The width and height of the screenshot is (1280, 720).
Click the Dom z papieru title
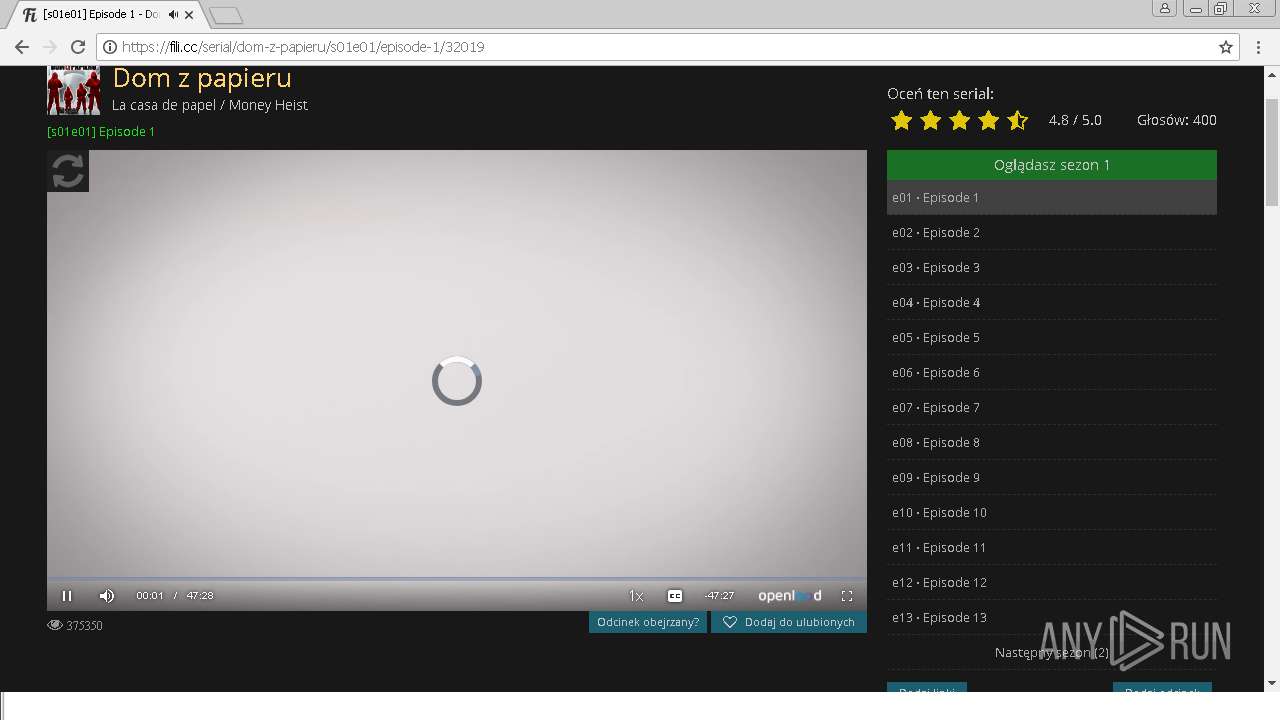(x=202, y=78)
